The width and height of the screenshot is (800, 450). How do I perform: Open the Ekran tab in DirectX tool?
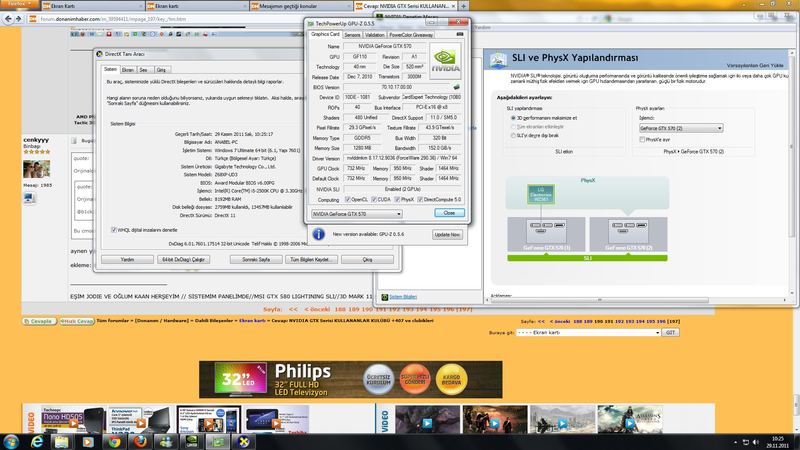tap(128, 69)
